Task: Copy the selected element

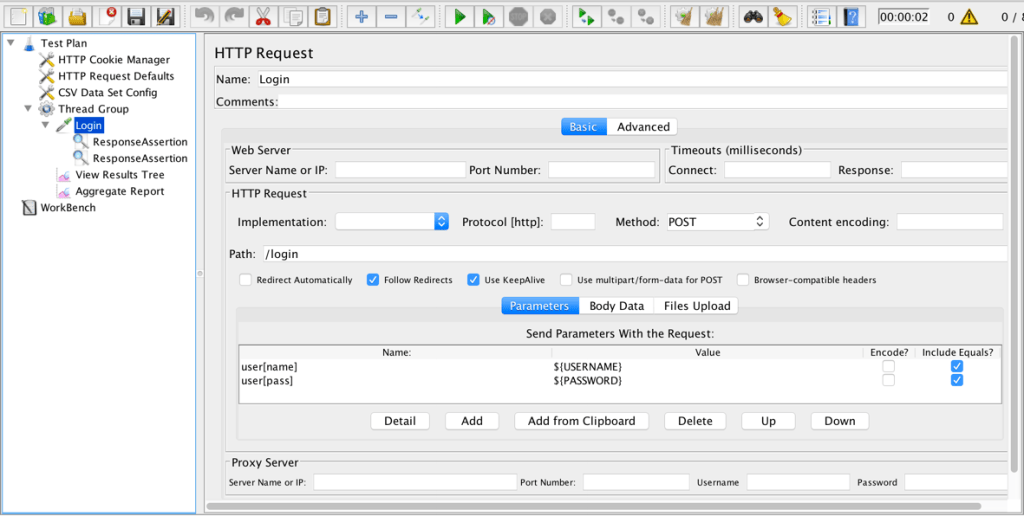Action: click(x=293, y=16)
